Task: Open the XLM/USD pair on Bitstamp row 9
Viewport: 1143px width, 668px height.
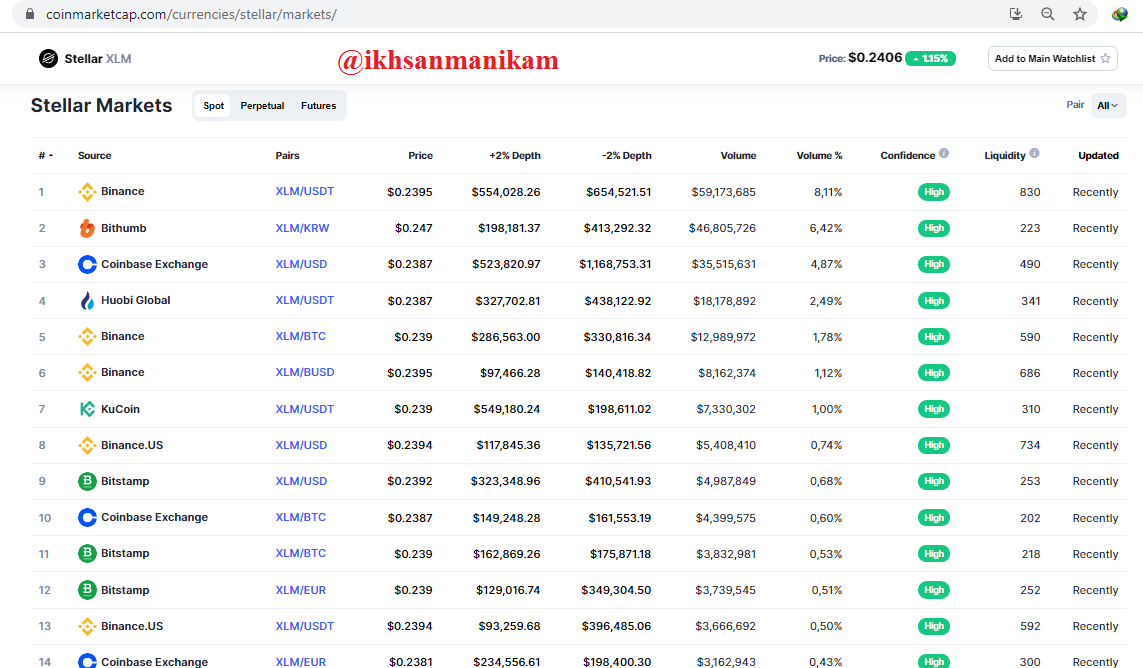Action: point(301,481)
